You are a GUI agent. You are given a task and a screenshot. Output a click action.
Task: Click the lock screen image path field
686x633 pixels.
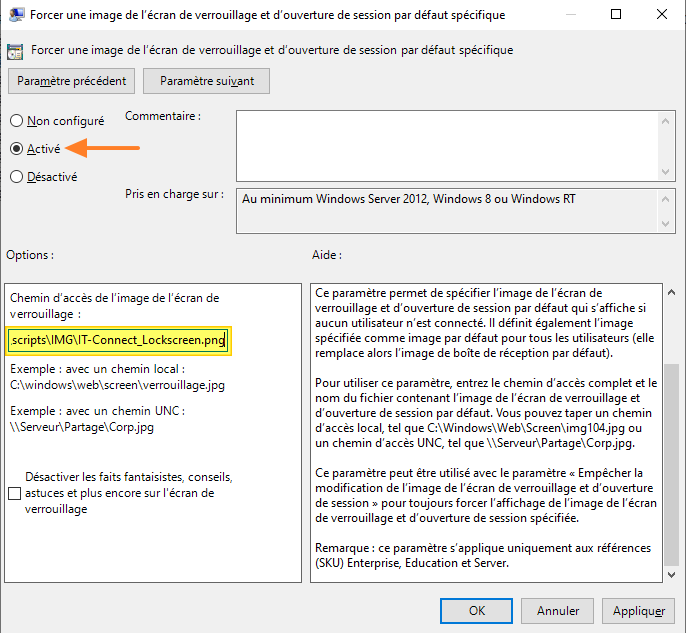pos(118,340)
